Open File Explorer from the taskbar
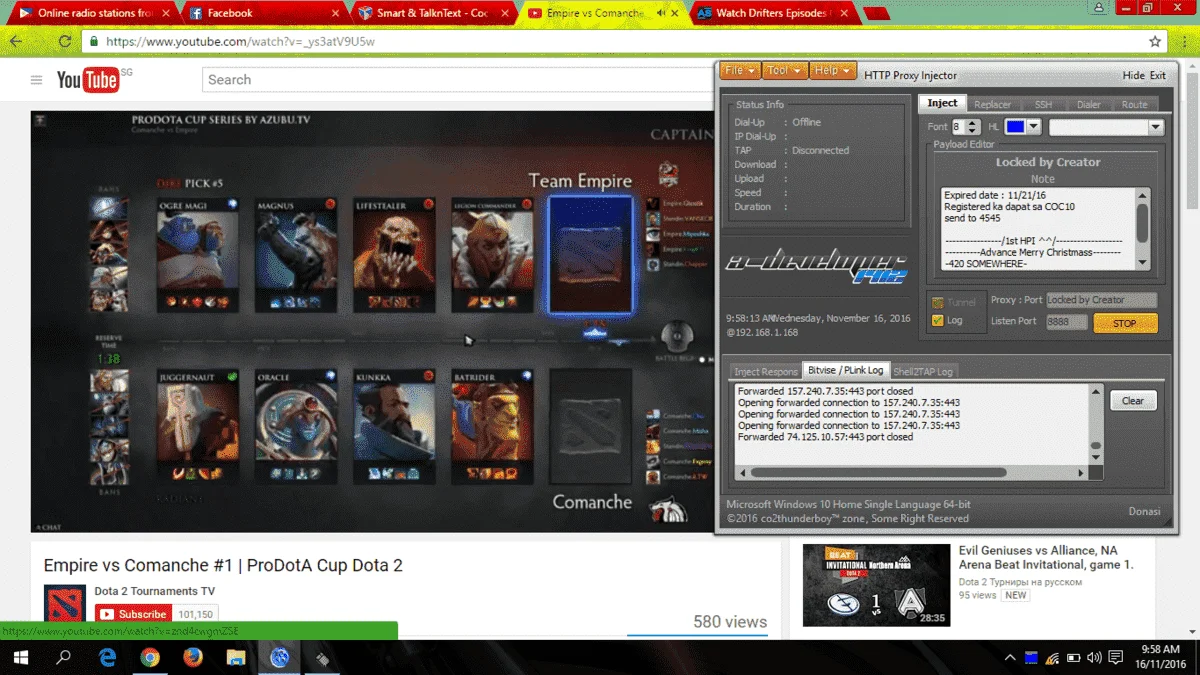 236,657
